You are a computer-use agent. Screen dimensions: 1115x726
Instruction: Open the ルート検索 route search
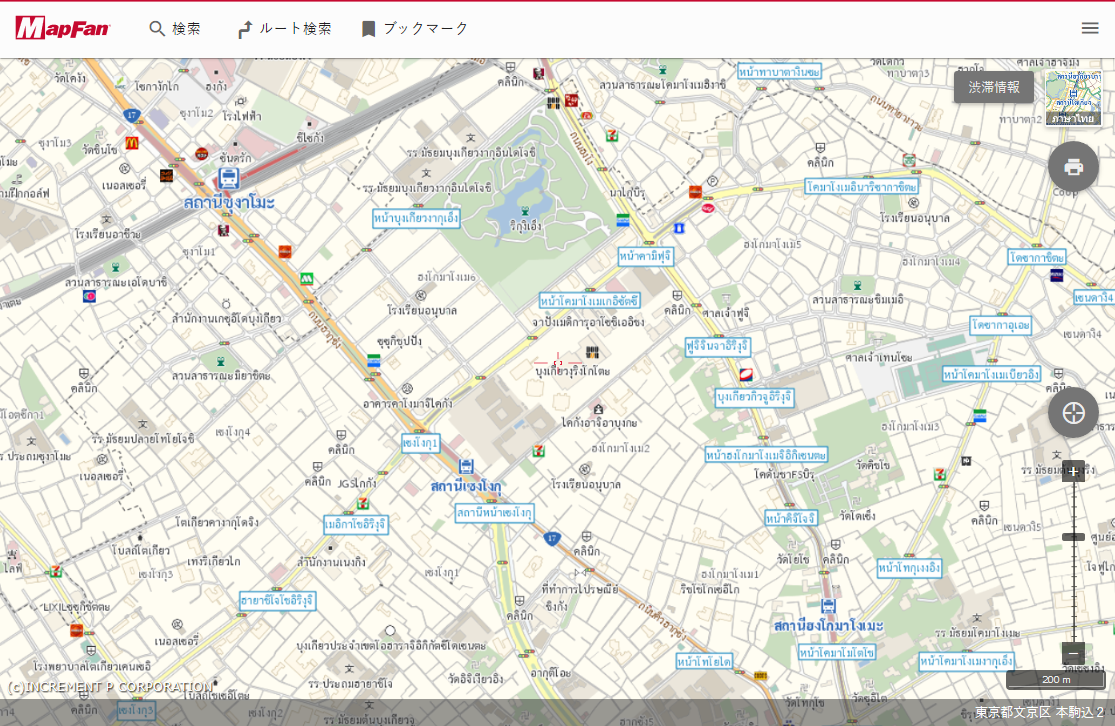coord(284,28)
